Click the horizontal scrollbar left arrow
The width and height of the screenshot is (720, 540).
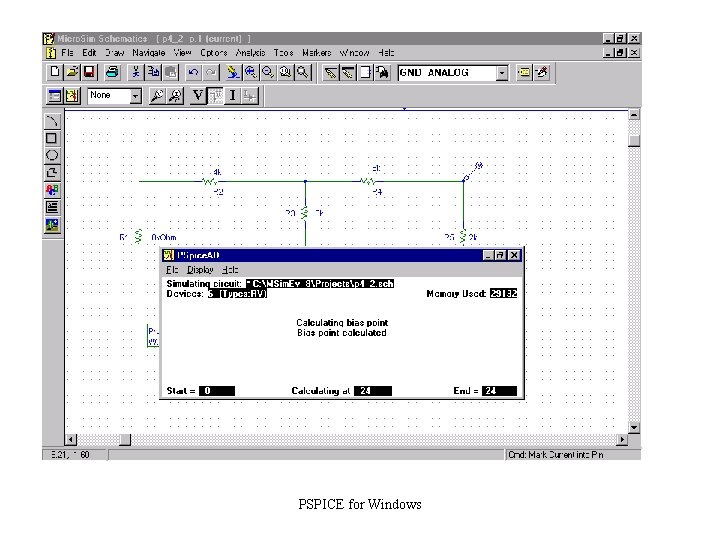click(70, 439)
